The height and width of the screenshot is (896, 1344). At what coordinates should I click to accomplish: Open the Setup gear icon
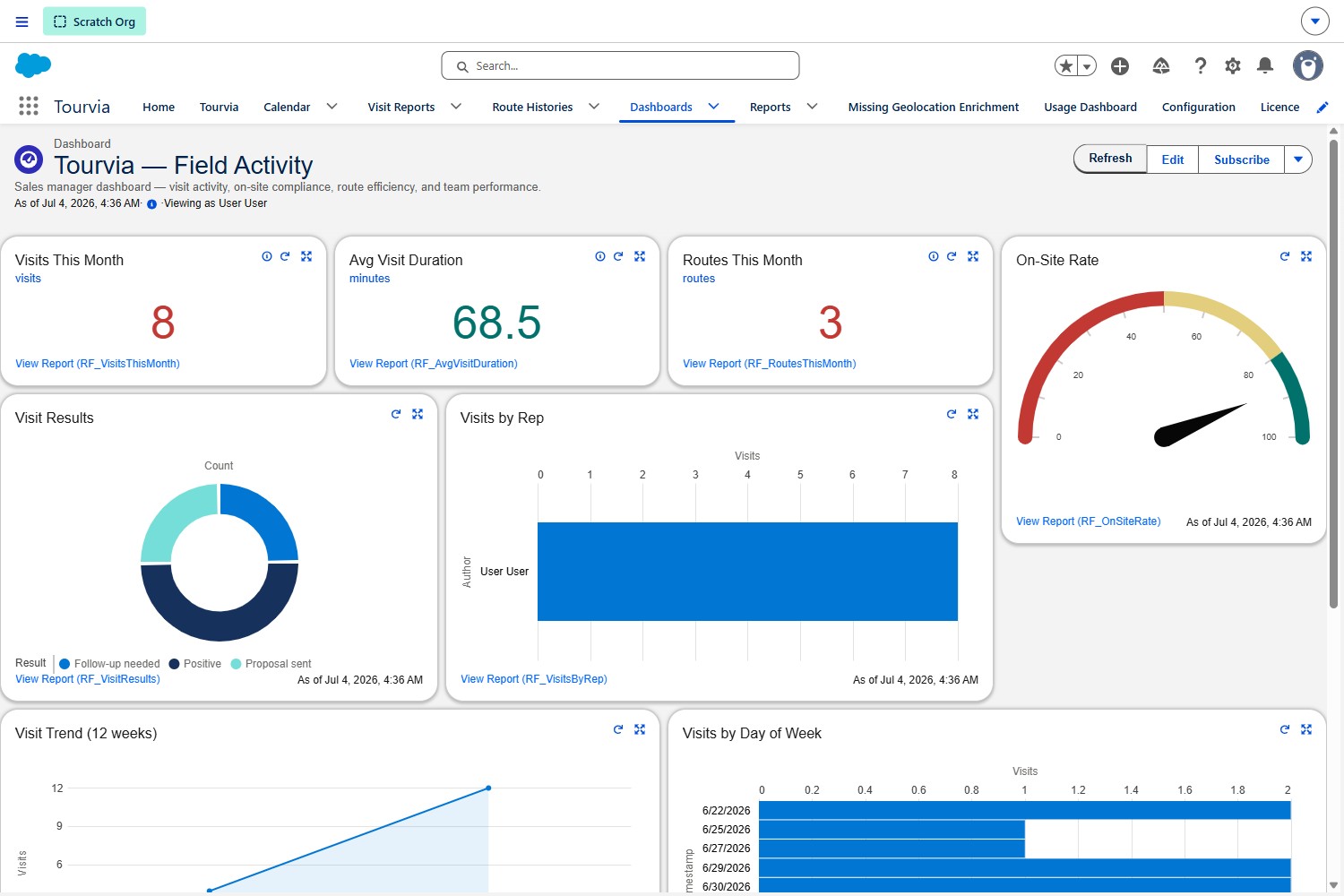point(1233,65)
